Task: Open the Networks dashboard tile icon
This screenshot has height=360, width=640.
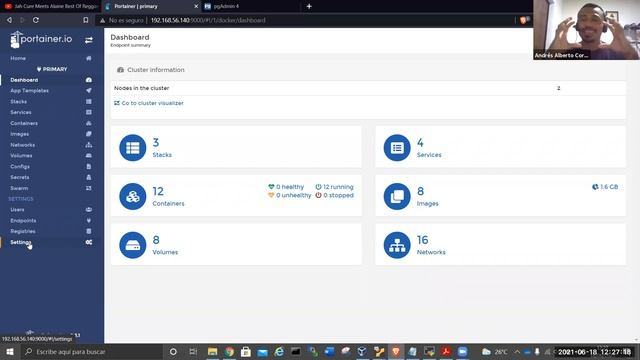Action: tap(397, 245)
